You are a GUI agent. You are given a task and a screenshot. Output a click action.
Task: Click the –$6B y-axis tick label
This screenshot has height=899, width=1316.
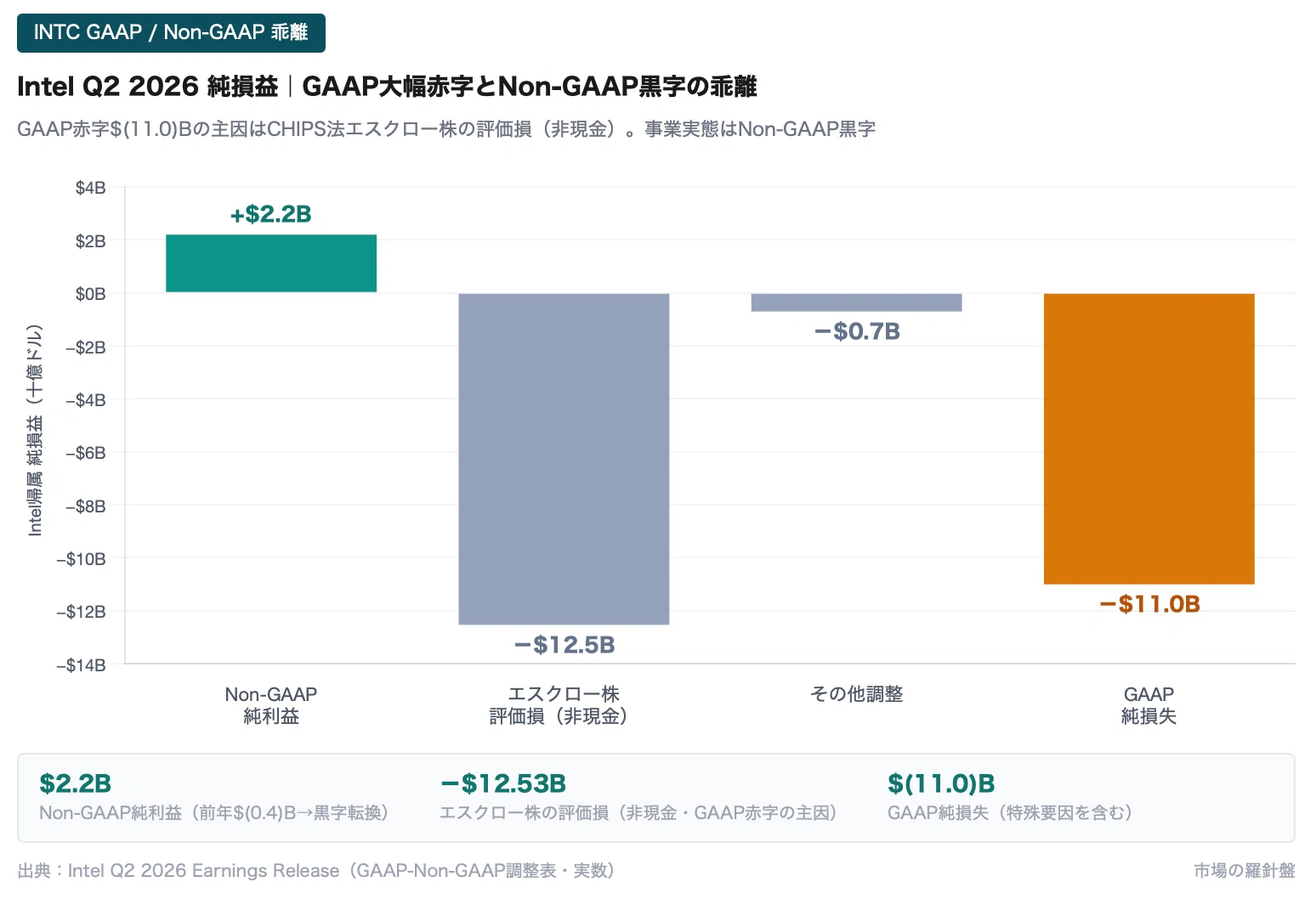[x=86, y=453]
